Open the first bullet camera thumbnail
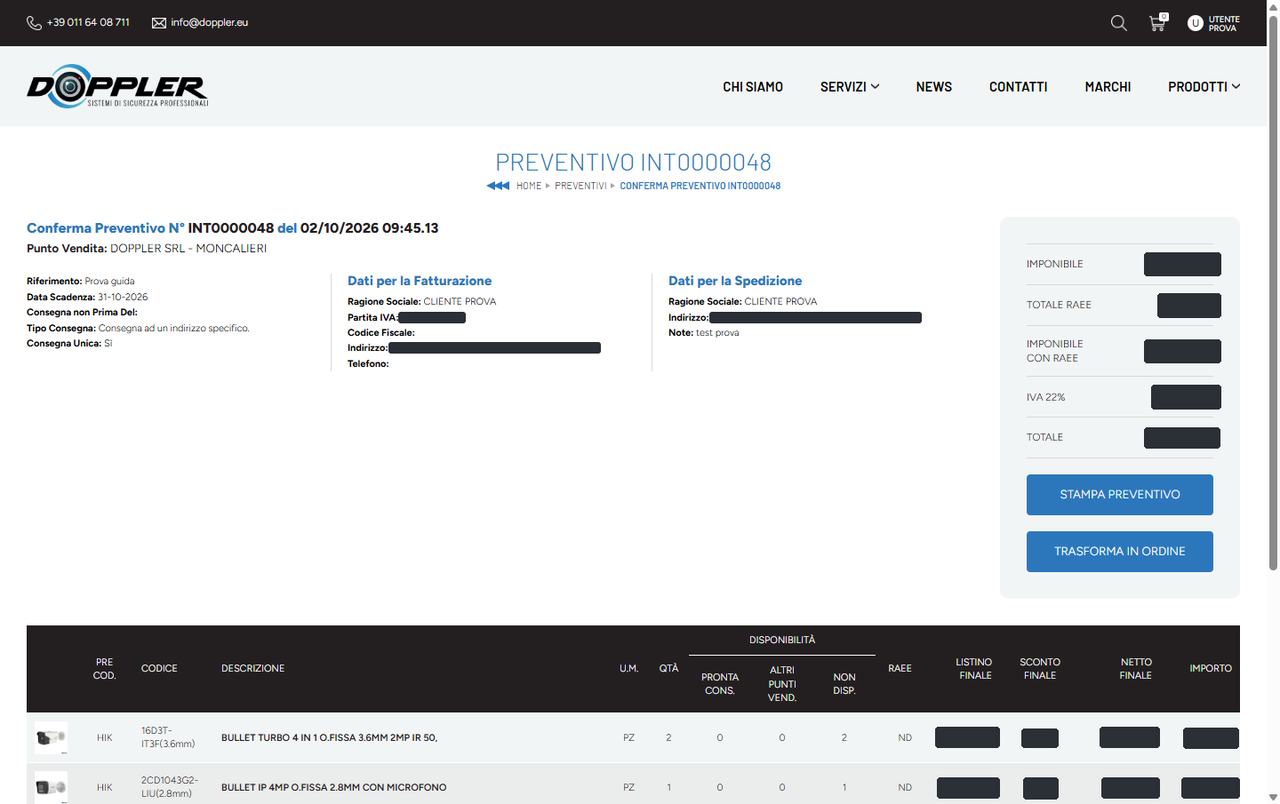Image resolution: width=1280 pixels, height=804 pixels. pos(51,738)
